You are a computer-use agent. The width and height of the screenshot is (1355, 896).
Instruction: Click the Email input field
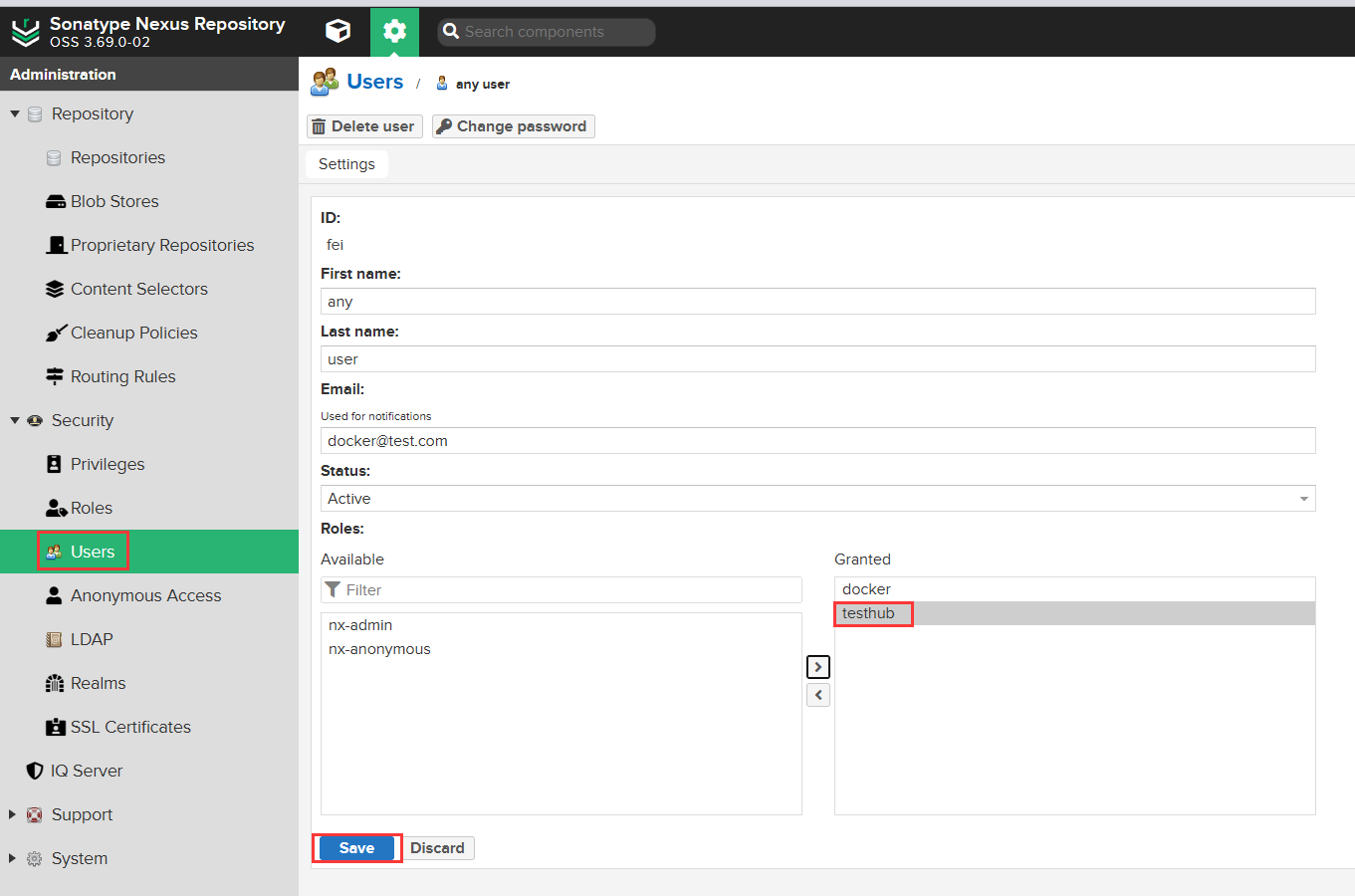[x=817, y=441]
